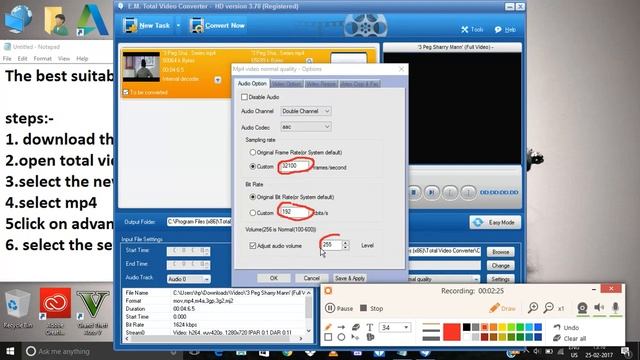Screen dimensions: 640x360
Task: Open the Edit menu in Notepad
Action: pos(22,58)
